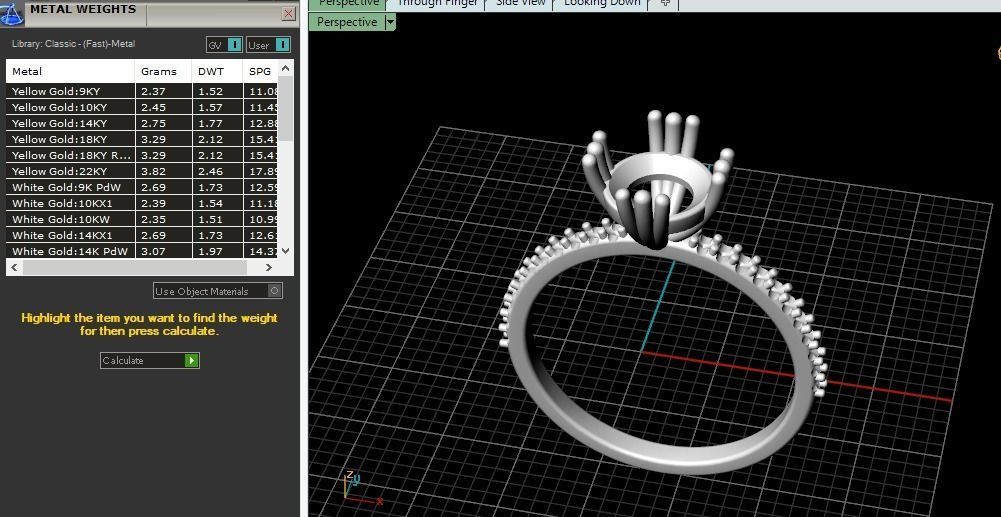Select the White Gold:9K PdW row

pyautogui.click(x=142, y=187)
